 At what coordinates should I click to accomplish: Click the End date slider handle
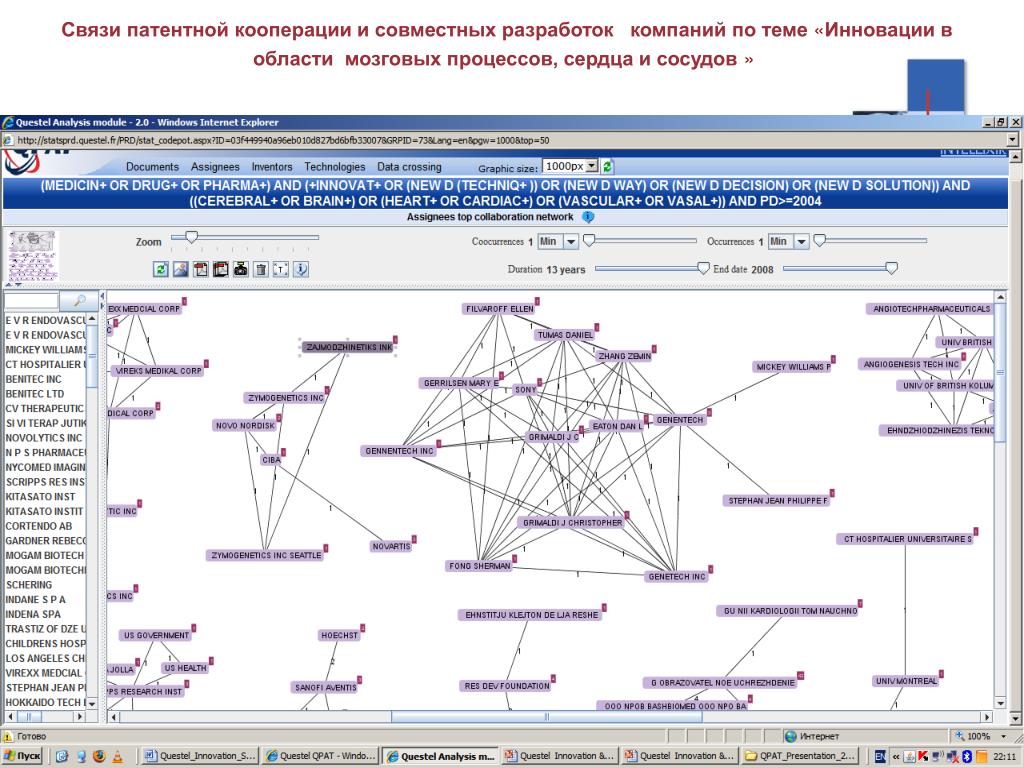point(891,268)
